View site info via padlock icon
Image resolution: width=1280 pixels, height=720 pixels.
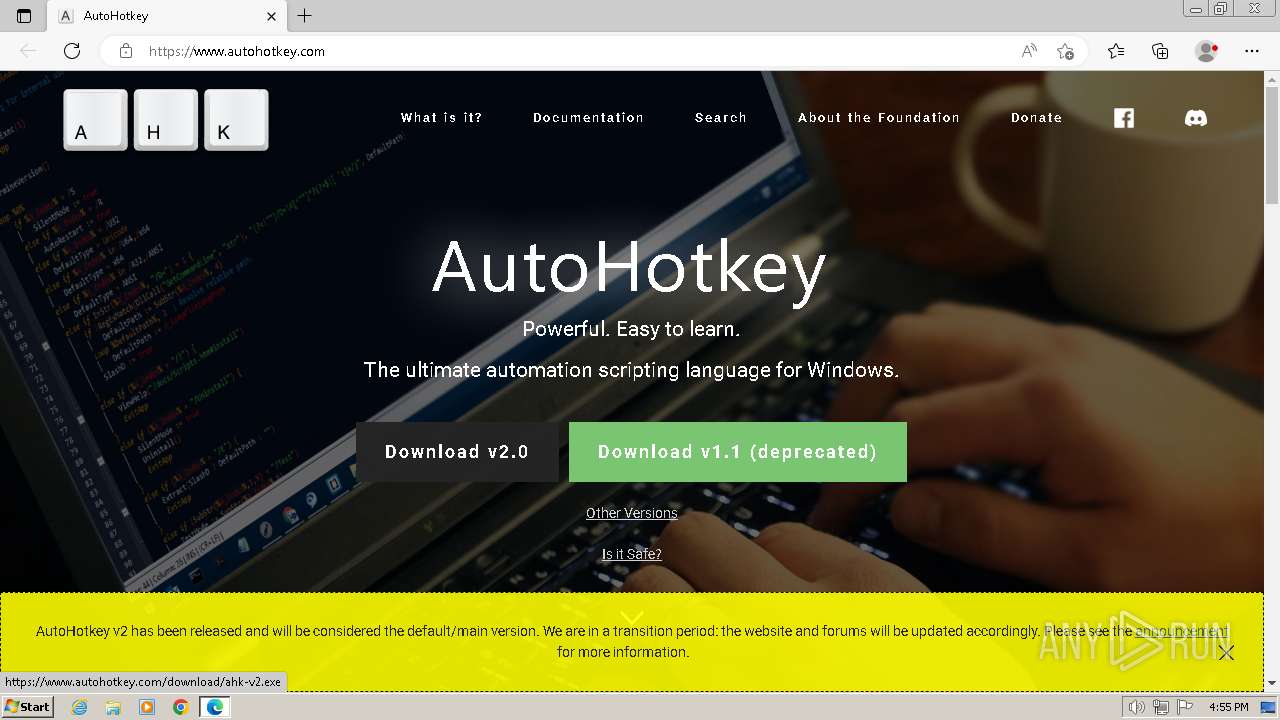coord(125,51)
